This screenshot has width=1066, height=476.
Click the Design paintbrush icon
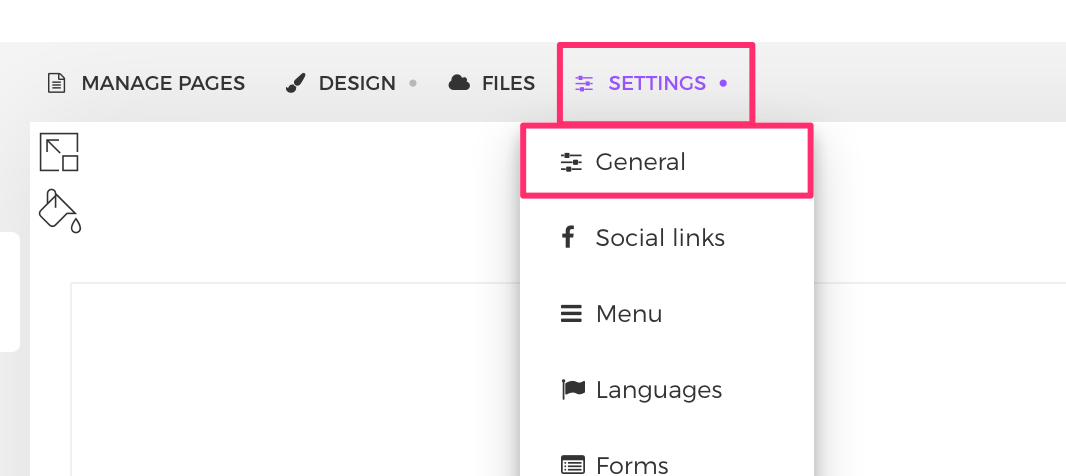pyautogui.click(x=295, y=83)
